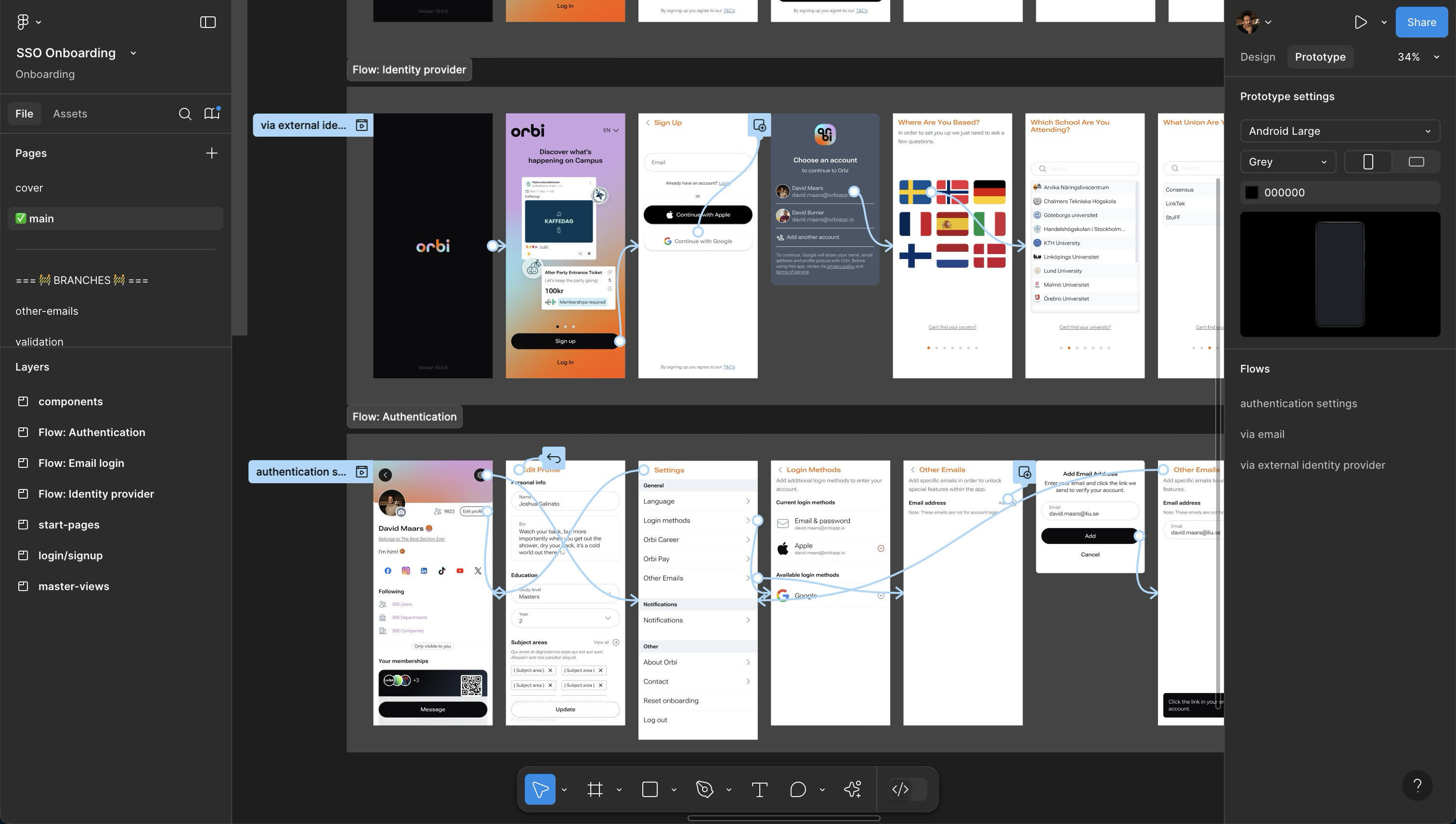Click overlay icon on Sign Up frame

click(759, 125)
